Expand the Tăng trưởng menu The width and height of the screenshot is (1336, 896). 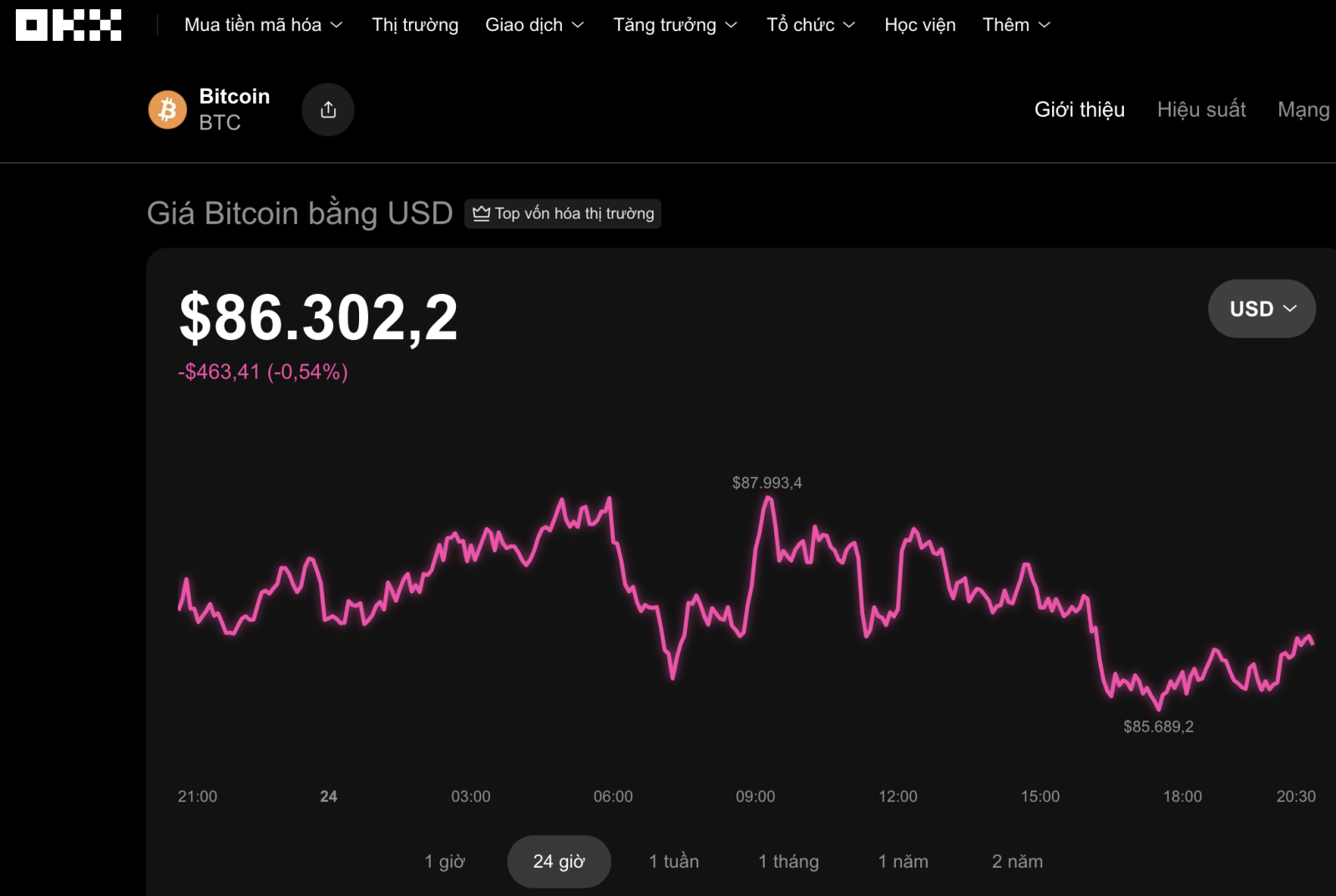coord(675,25)
